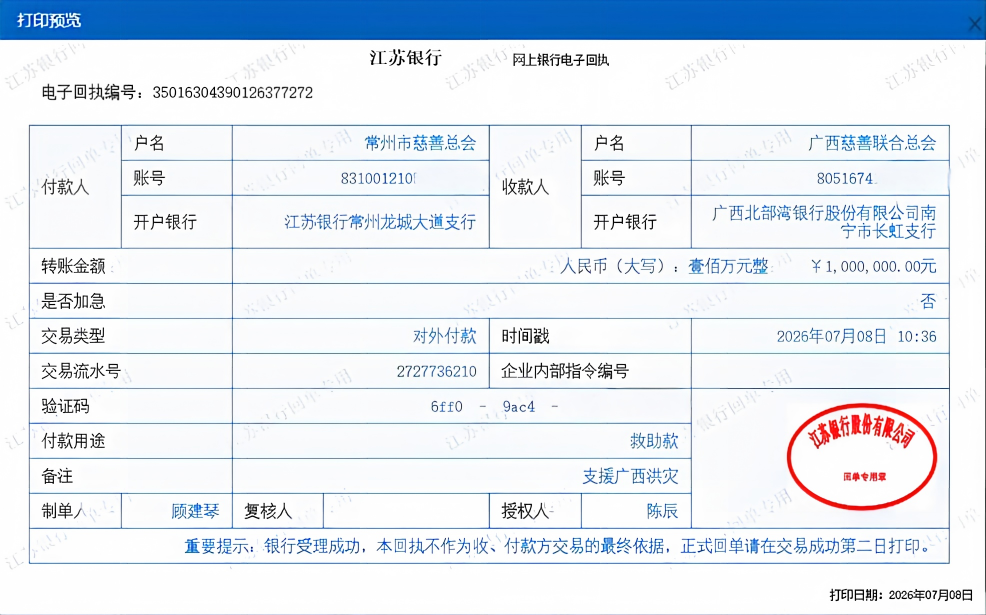
Task: Click the 重要提示 notice text
Action: 559,546
